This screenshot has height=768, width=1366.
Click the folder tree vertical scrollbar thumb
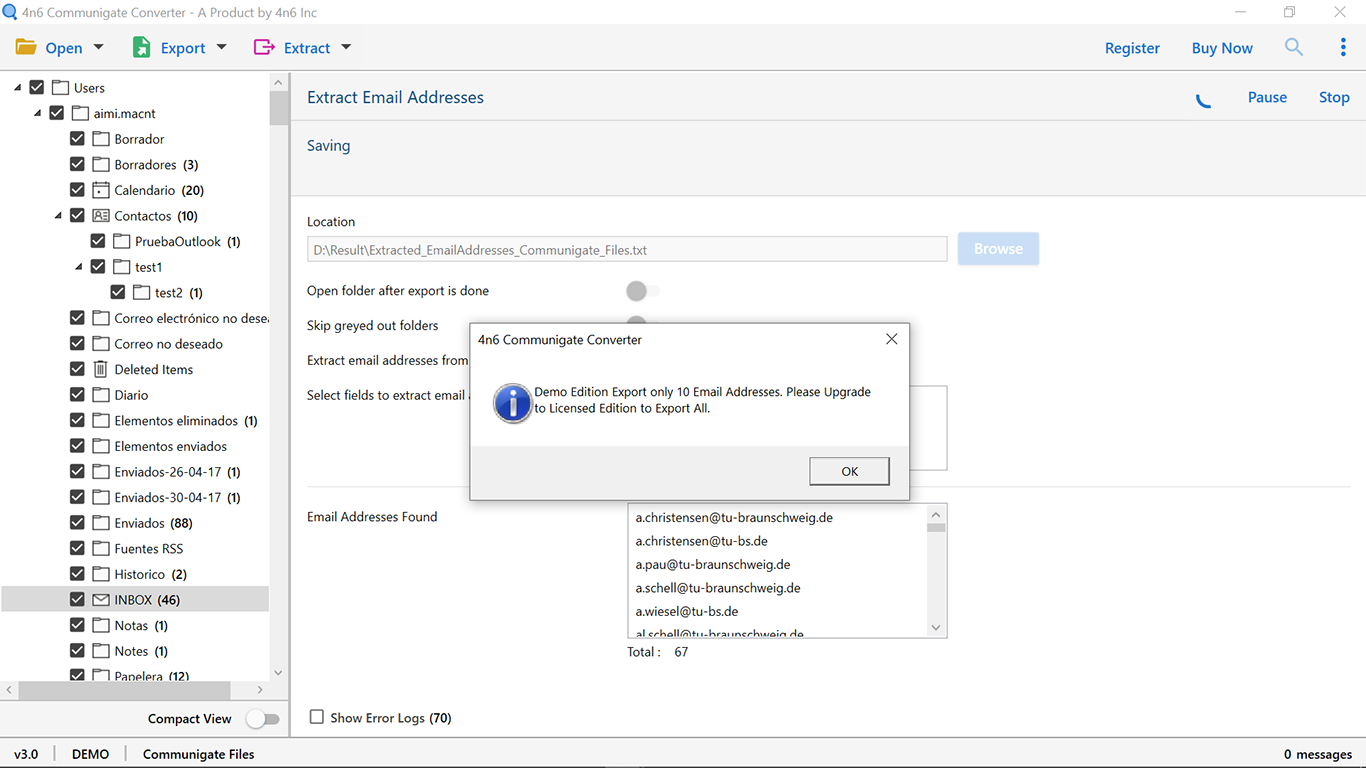coord(278,108)
